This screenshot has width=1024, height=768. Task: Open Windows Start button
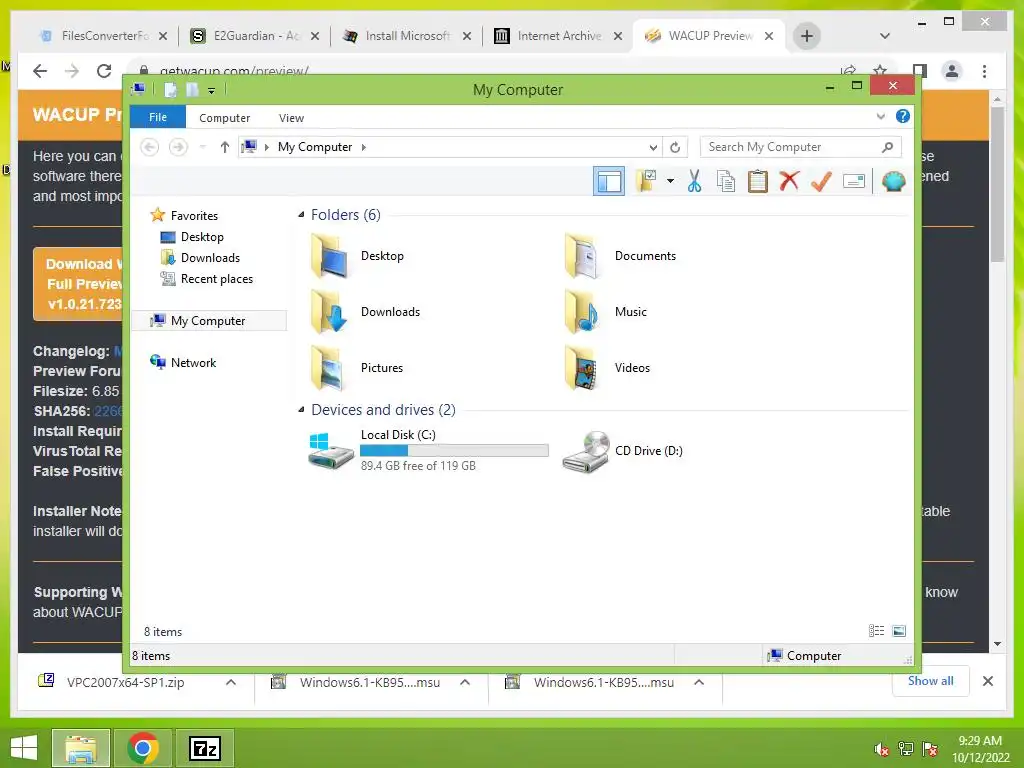coord(24,748)
